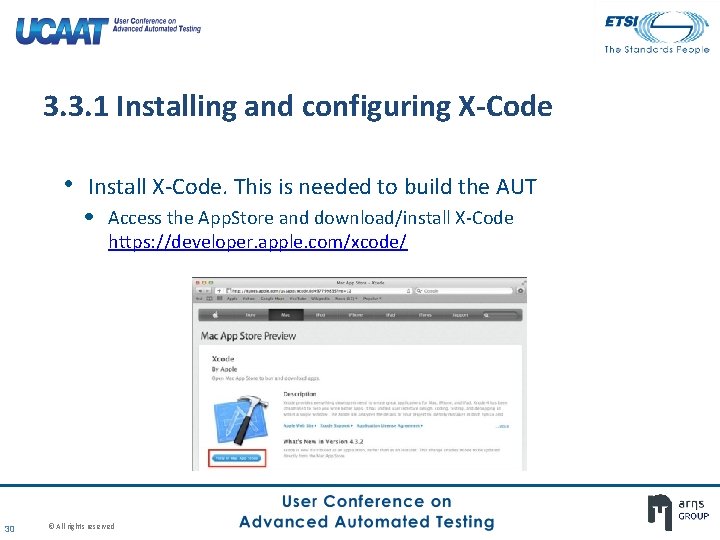720x540 pixels.
Task: Click the View in Mac App Store button
Action: pyautogui.click(x=237, y=458)
